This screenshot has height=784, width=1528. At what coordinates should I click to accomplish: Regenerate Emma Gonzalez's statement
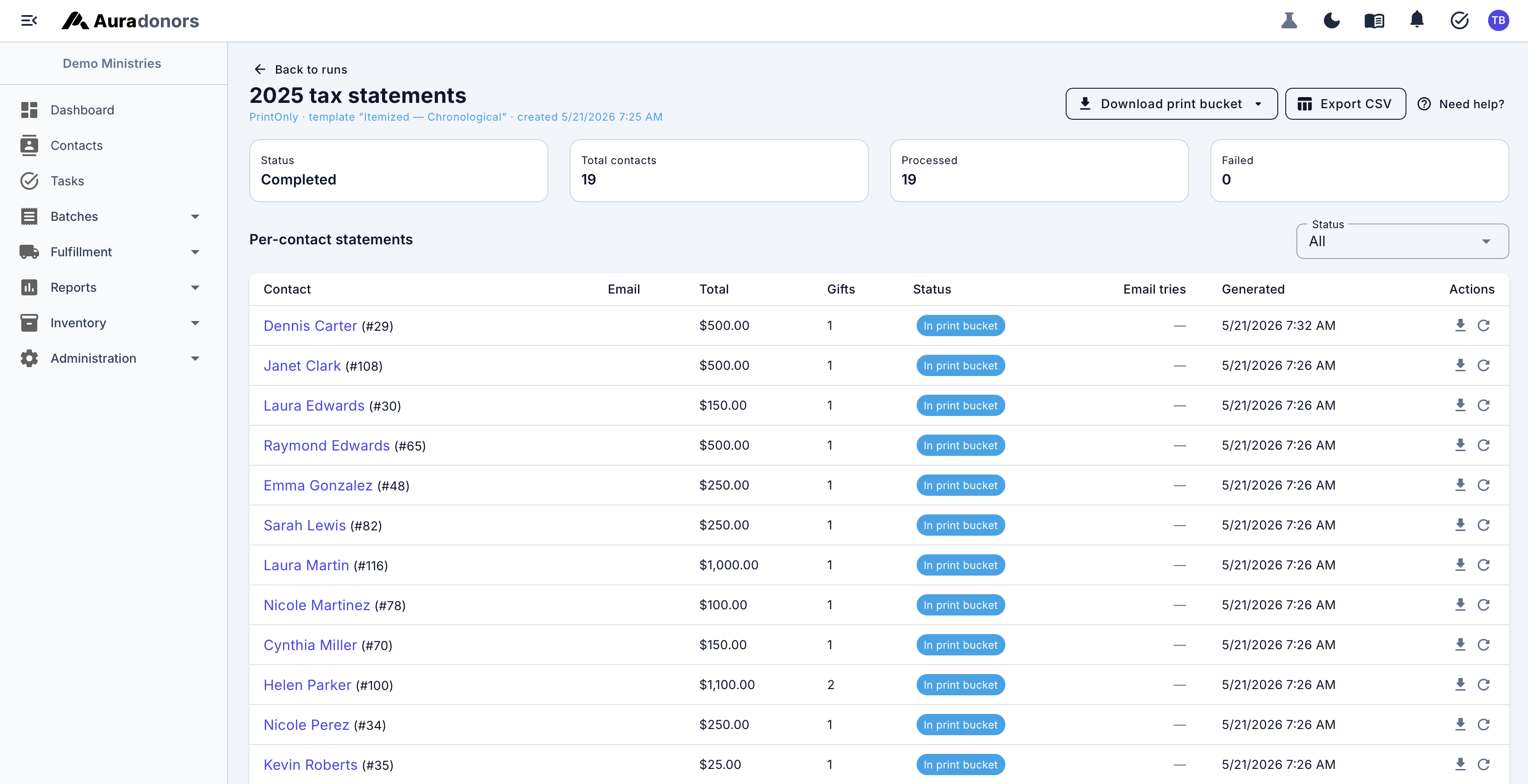pyautogui.click(x=1484, y=485)
